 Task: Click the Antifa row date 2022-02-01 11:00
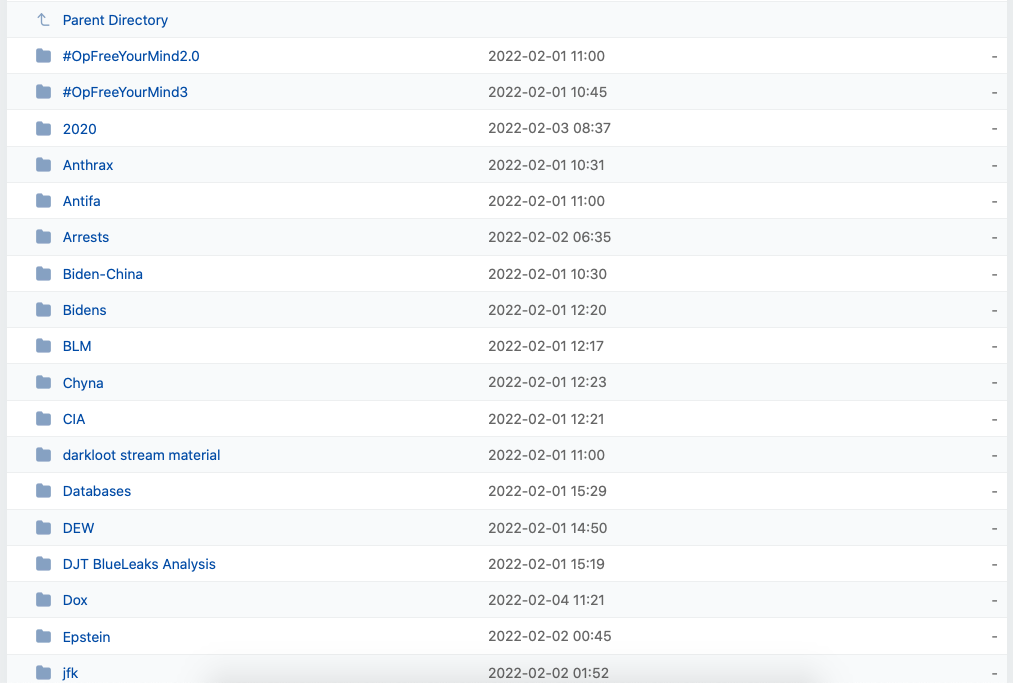[x=547, y=201]
